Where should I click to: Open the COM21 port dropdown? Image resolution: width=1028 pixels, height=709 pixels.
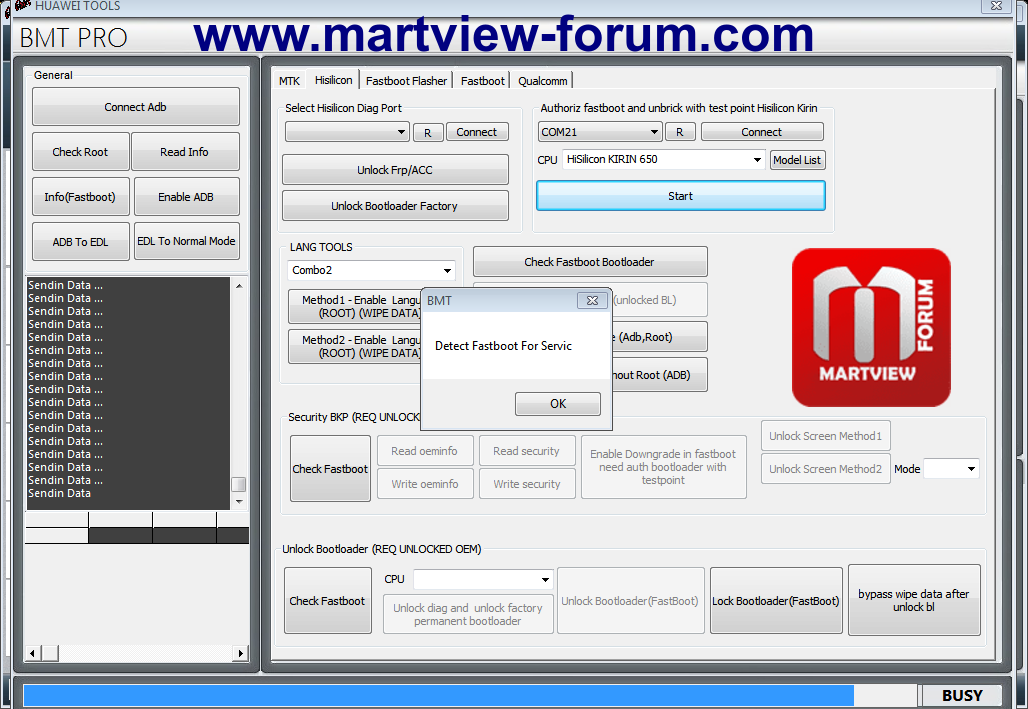(600, 132)
